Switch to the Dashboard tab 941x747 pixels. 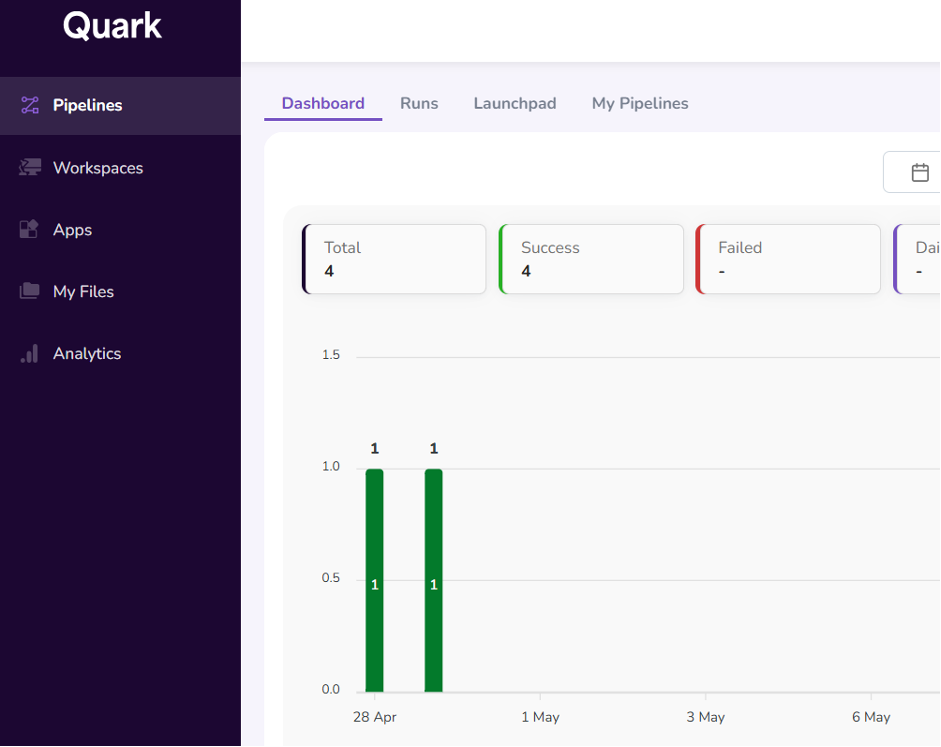tap(323, 103)
